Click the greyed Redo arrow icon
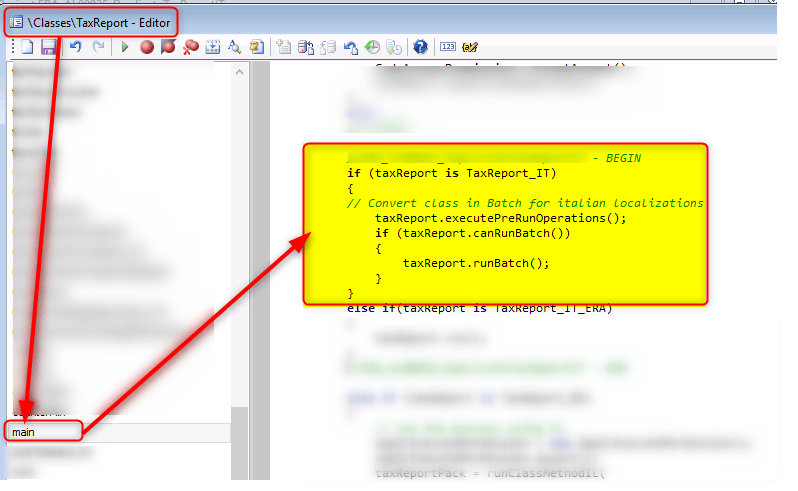798x491 pixels. tap(98, 47)
